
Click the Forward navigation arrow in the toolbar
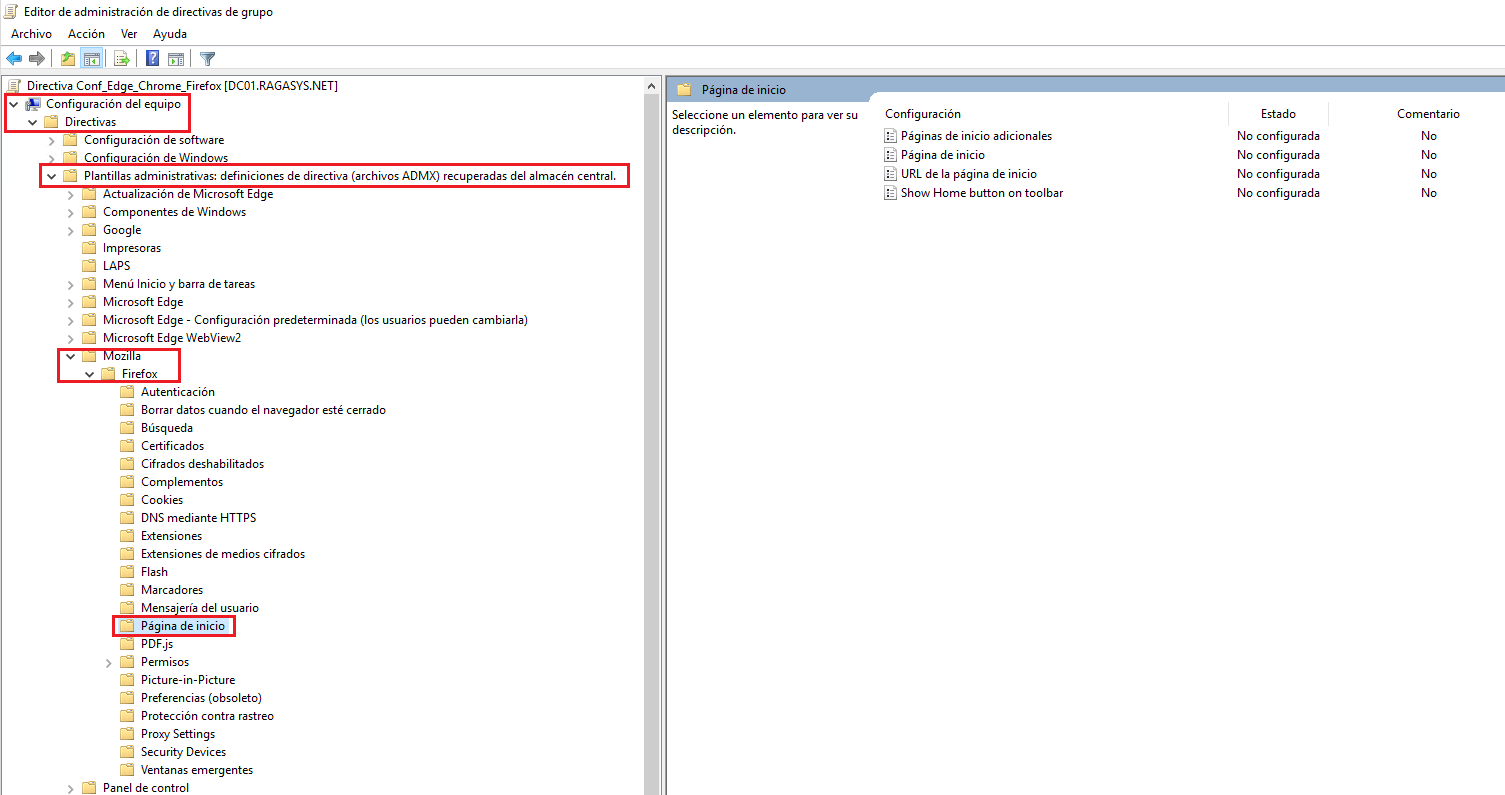(x=37, y=58)
